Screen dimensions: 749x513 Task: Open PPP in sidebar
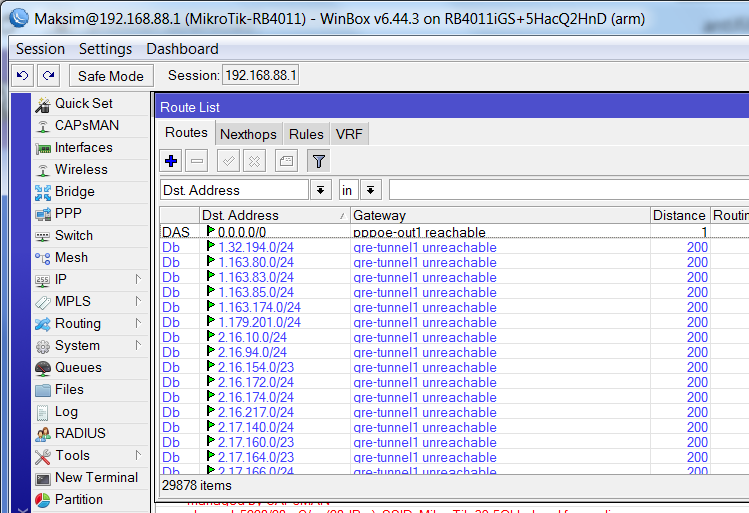(x=91, y=214)
